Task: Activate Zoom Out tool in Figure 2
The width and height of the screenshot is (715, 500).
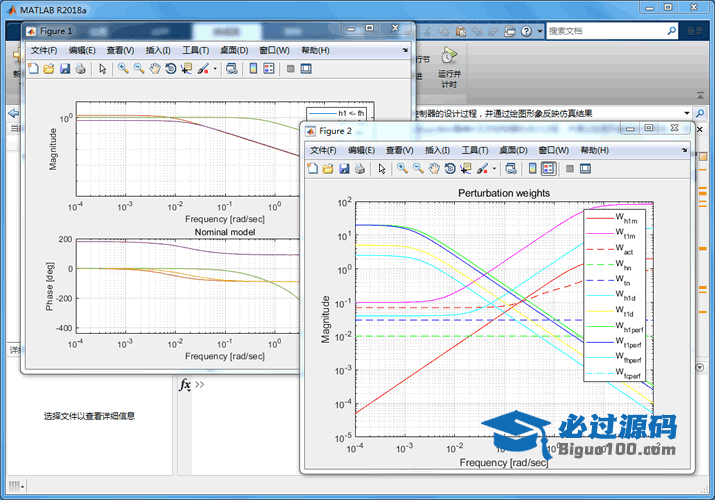Action: click(x=418, y=169)
